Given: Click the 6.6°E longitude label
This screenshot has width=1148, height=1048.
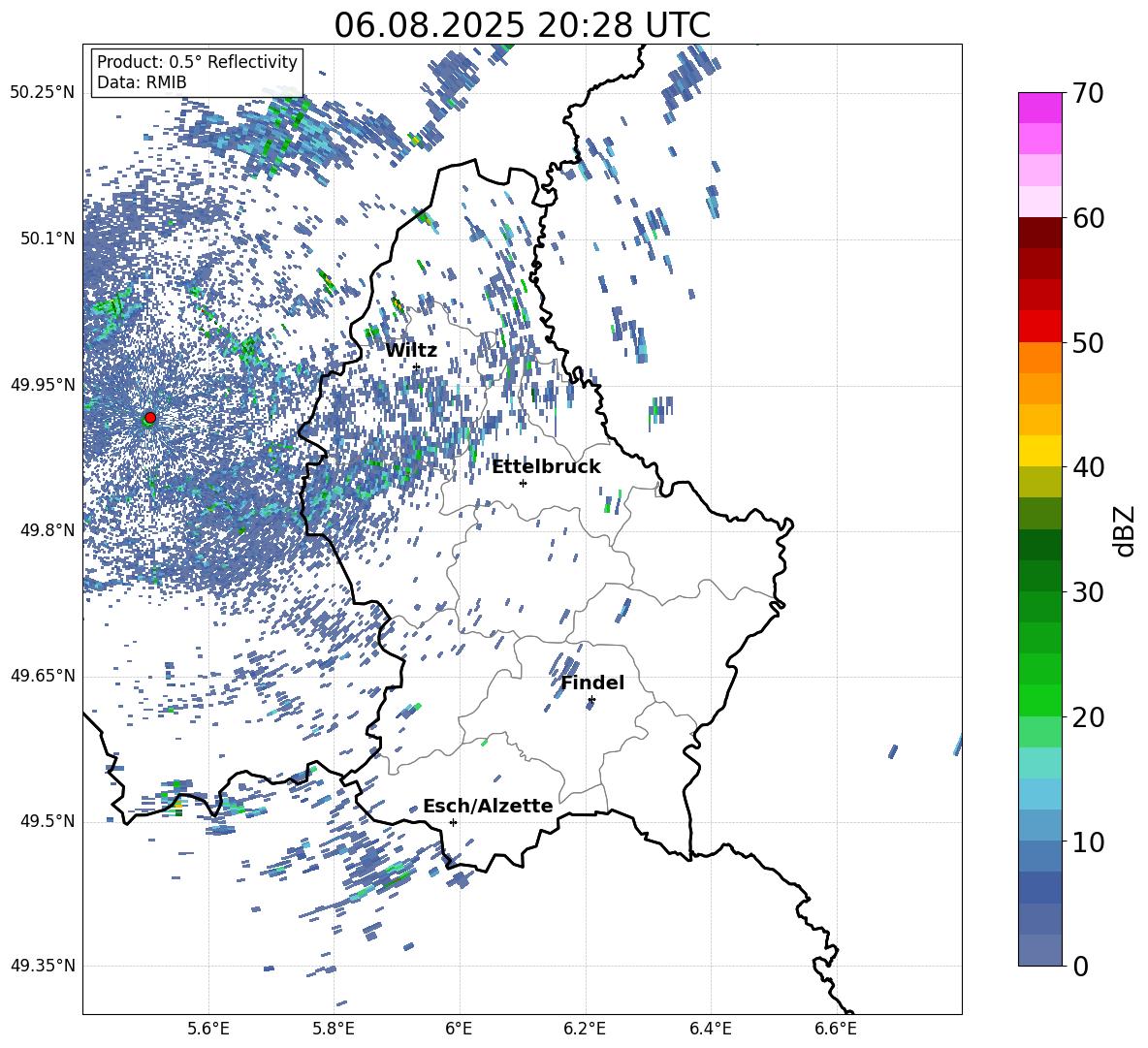Looking at the screenshot, I should pyautogui.click(x=836, y=1029).
